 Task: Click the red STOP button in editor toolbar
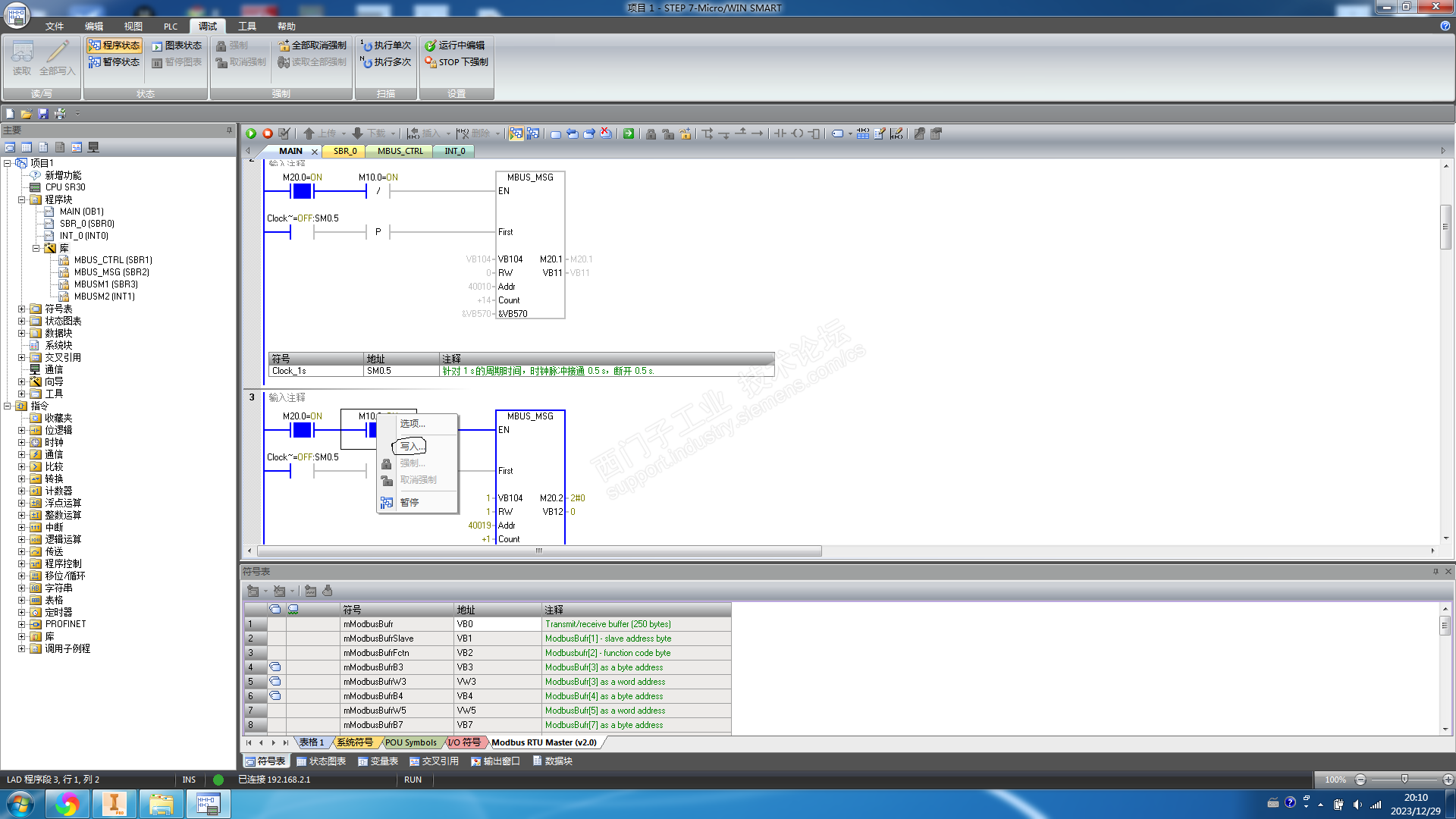tap(268, 133)
